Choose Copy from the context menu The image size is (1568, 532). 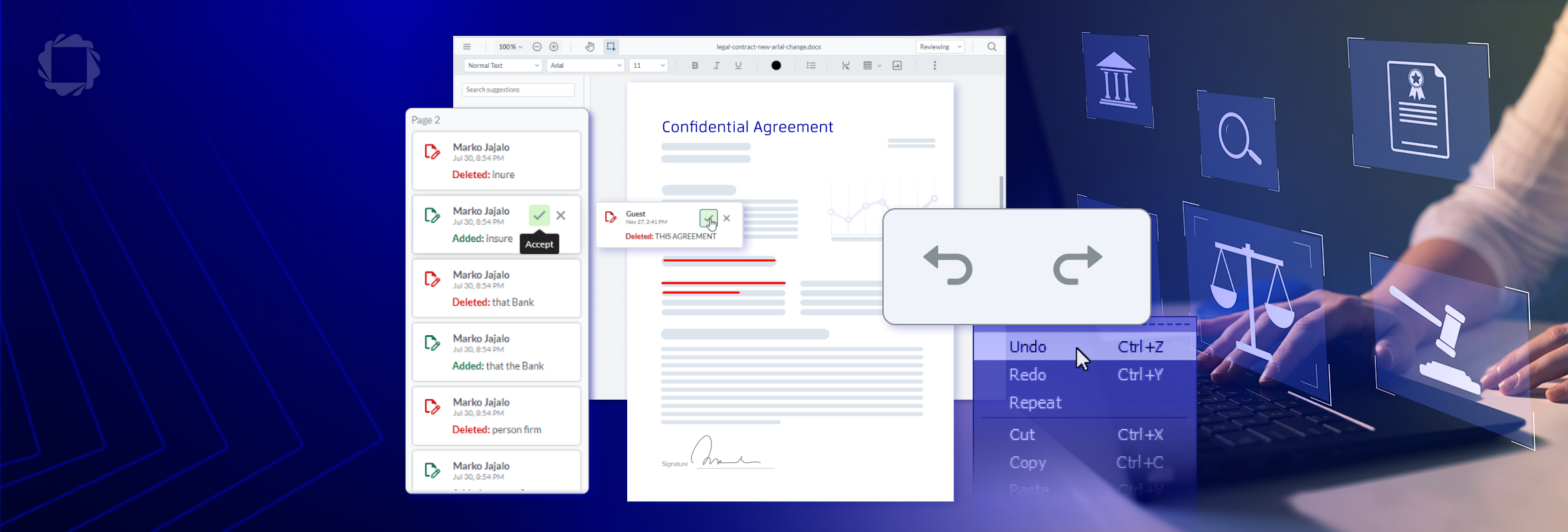point(1085,463)
